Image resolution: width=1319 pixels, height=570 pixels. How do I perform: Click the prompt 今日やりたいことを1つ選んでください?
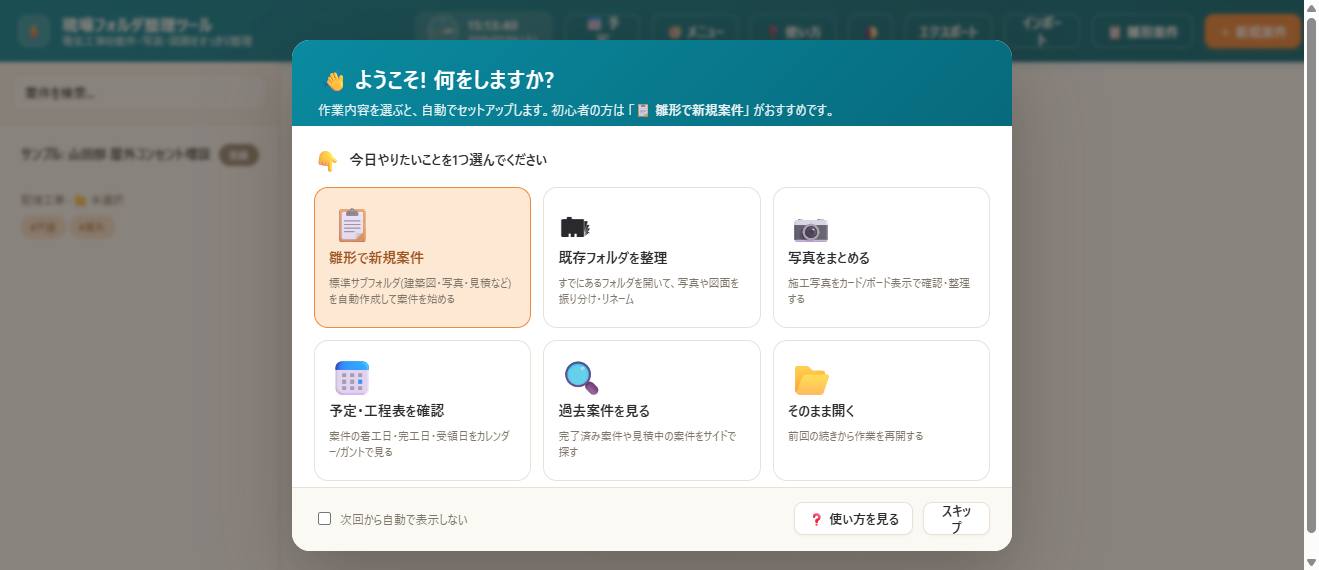(x=448, y=160)
